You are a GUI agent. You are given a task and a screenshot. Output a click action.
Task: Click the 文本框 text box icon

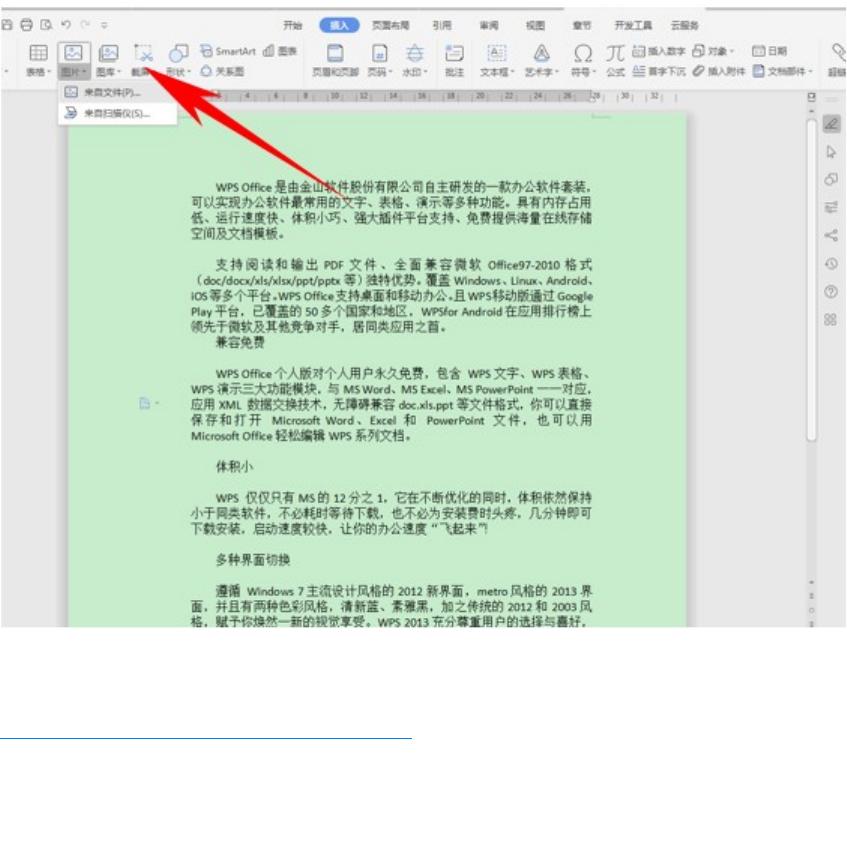pos(496,53)
